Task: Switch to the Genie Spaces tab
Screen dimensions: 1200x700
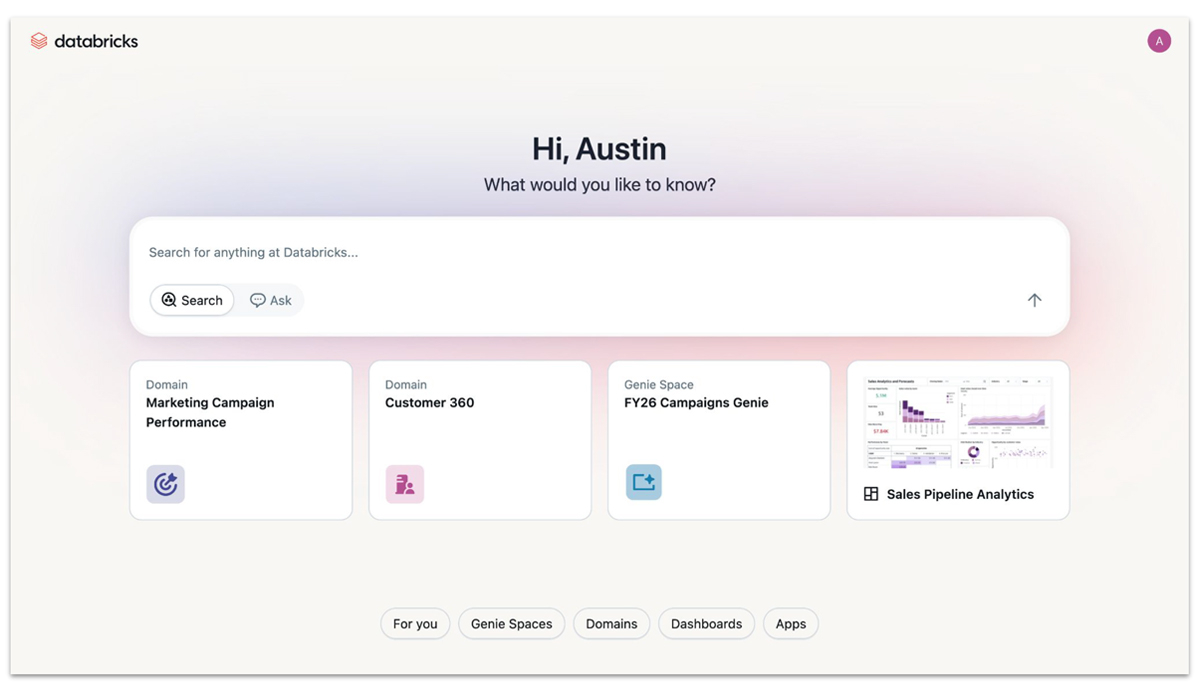Action: [x=511, y=624]
